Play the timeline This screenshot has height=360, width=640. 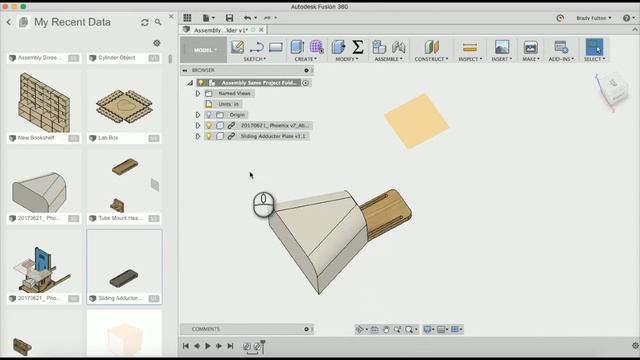[208, 346]
